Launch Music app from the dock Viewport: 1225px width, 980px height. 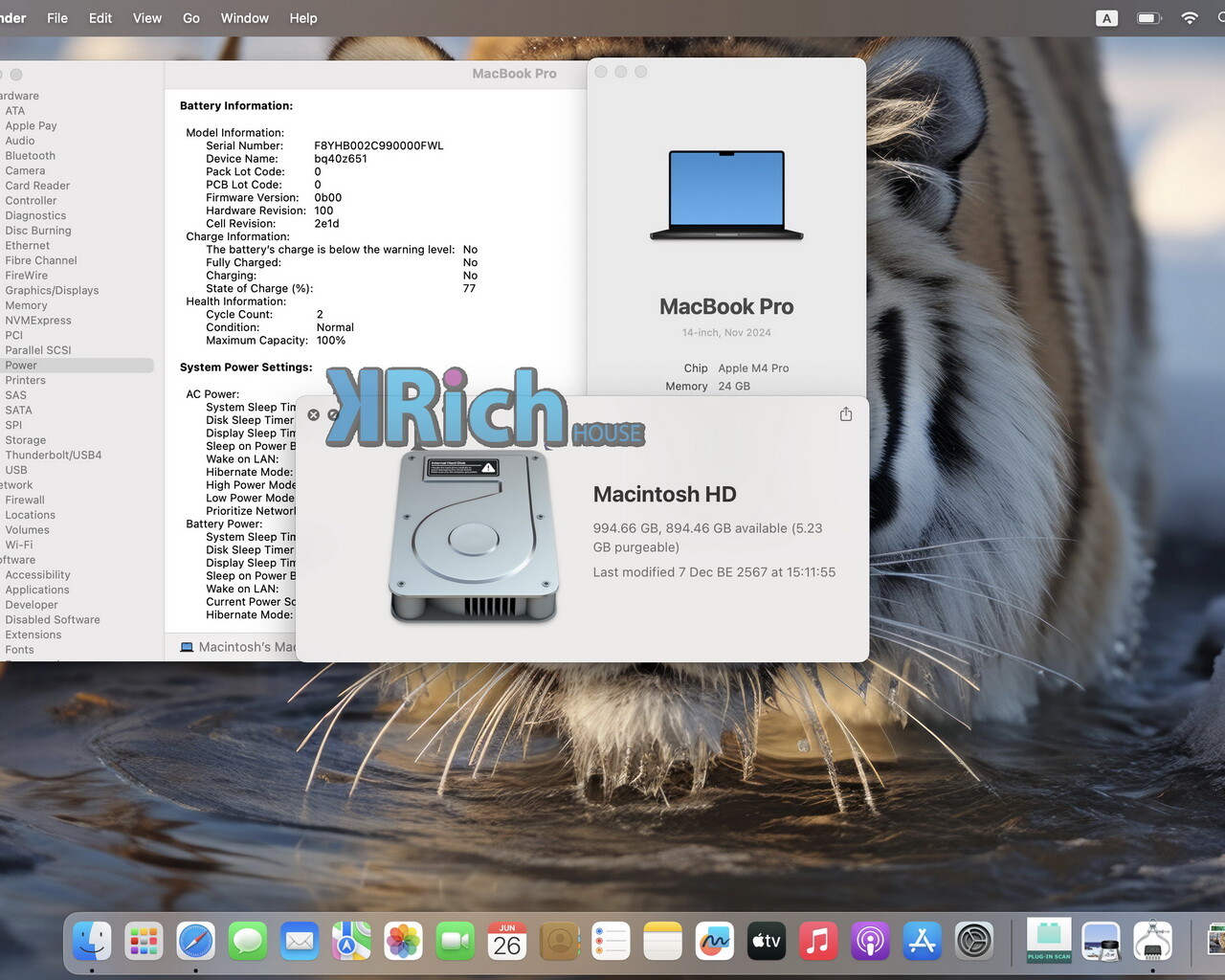[x=818, y=942]
